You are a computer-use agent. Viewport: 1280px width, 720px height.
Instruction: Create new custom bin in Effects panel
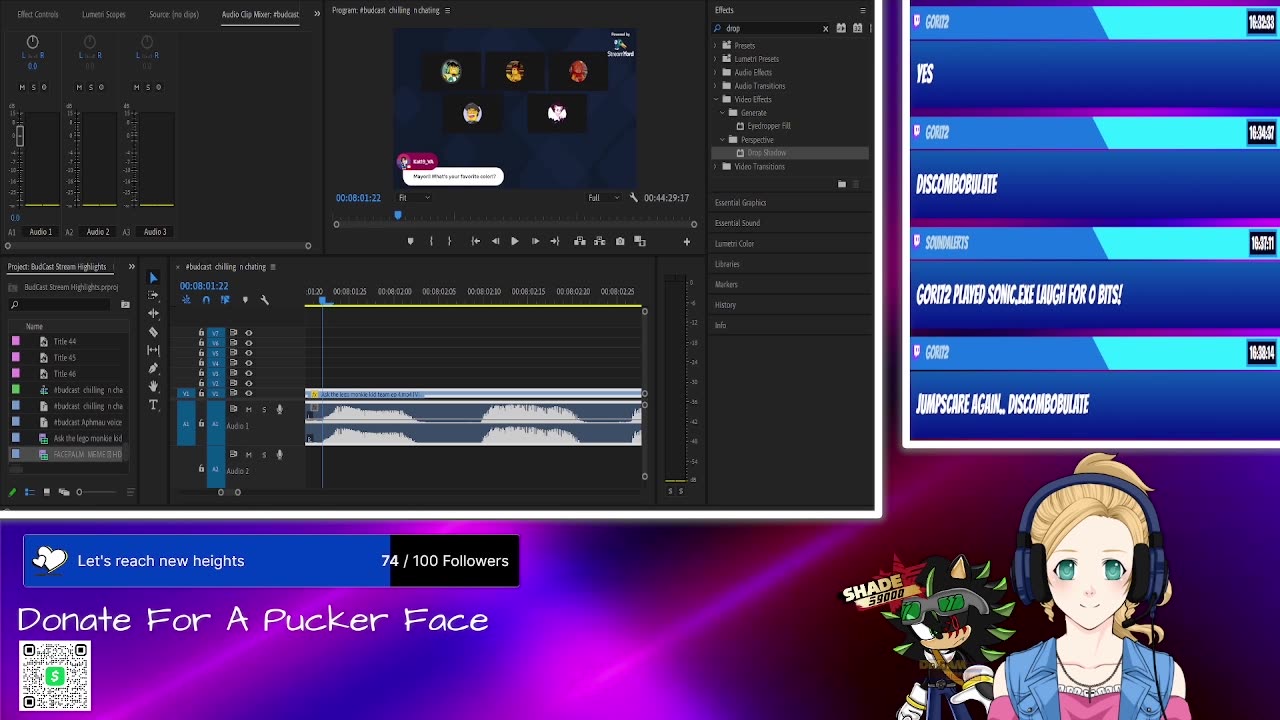(841, 184)
